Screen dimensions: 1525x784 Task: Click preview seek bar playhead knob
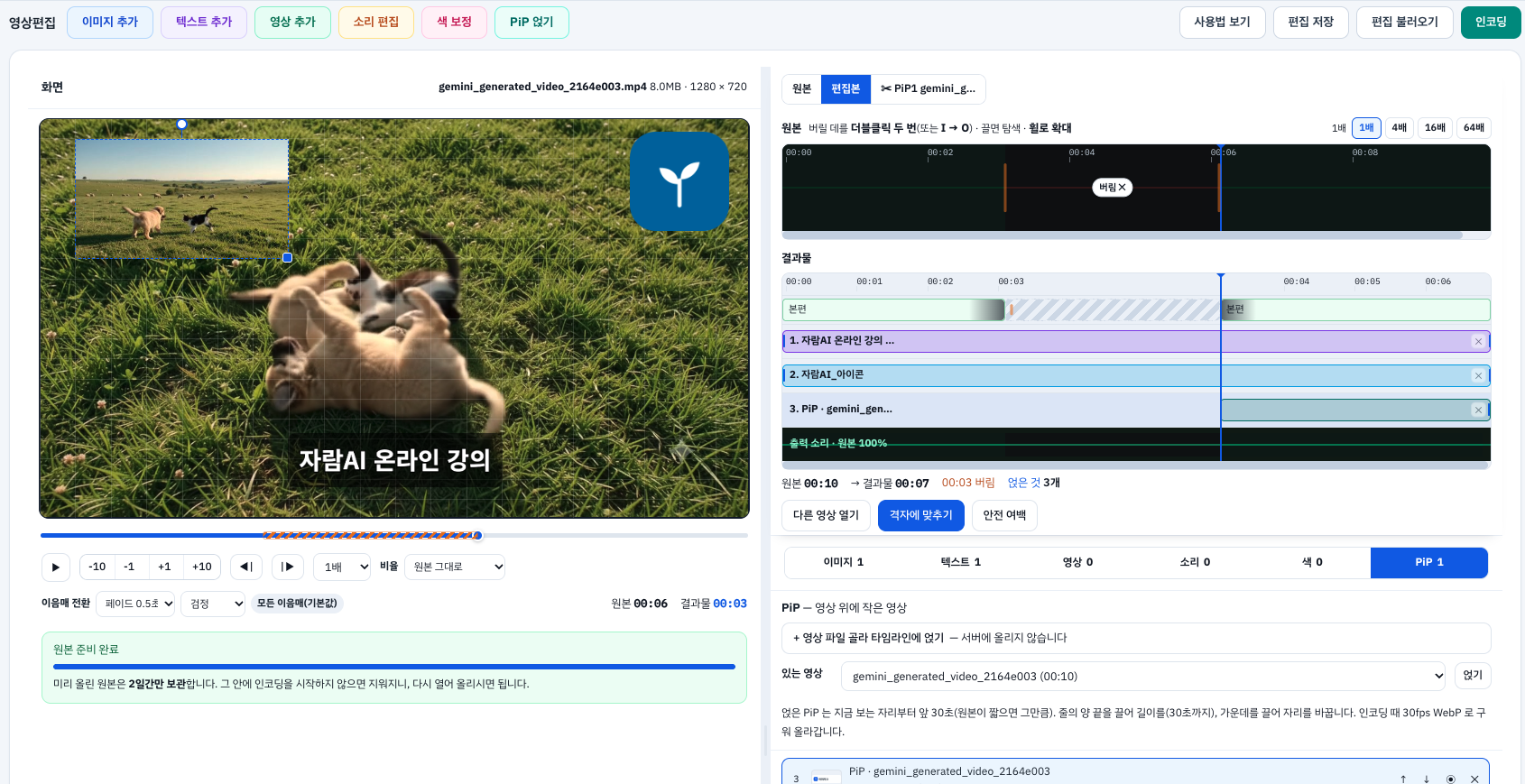pos(477,536)
